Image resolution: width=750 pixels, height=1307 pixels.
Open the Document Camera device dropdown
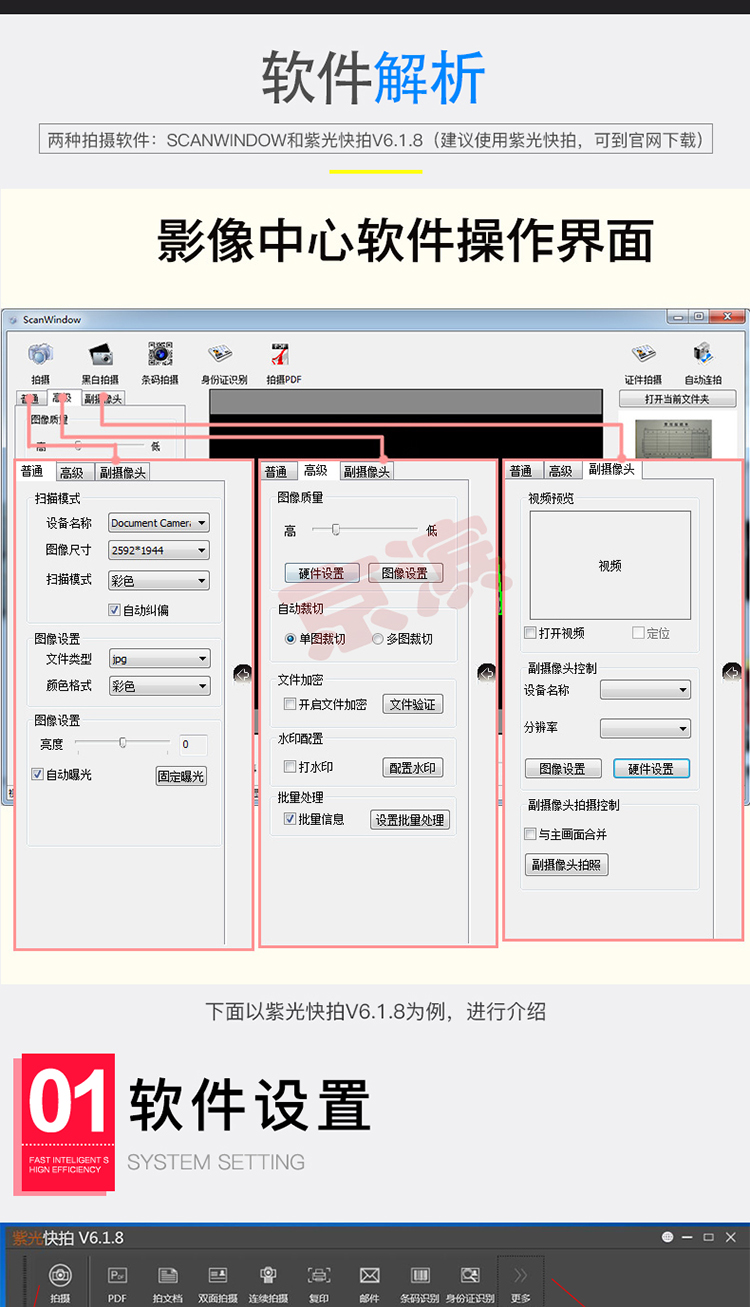159,523
